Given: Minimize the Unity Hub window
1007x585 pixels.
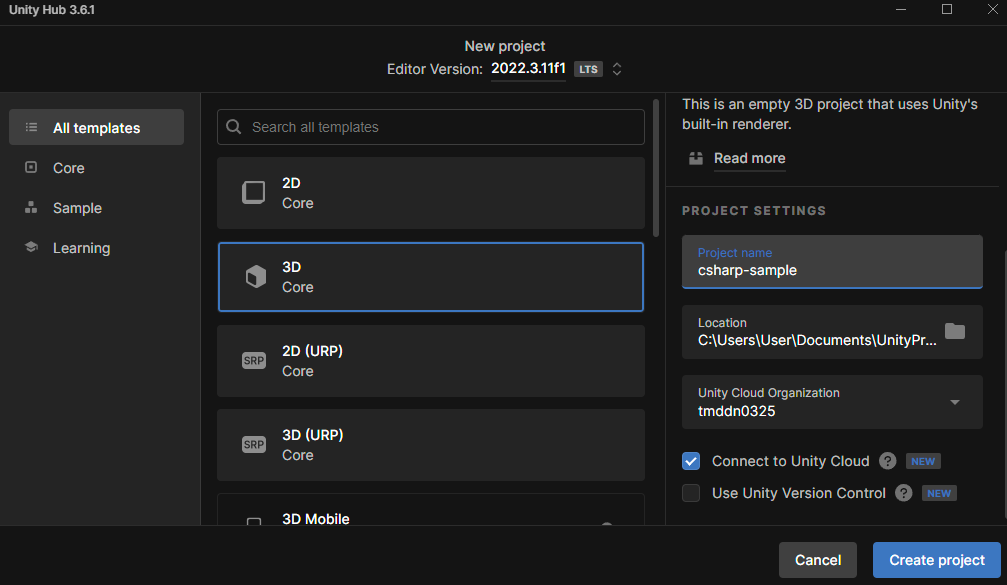Looking at the screenshot, I should (901, 10).
